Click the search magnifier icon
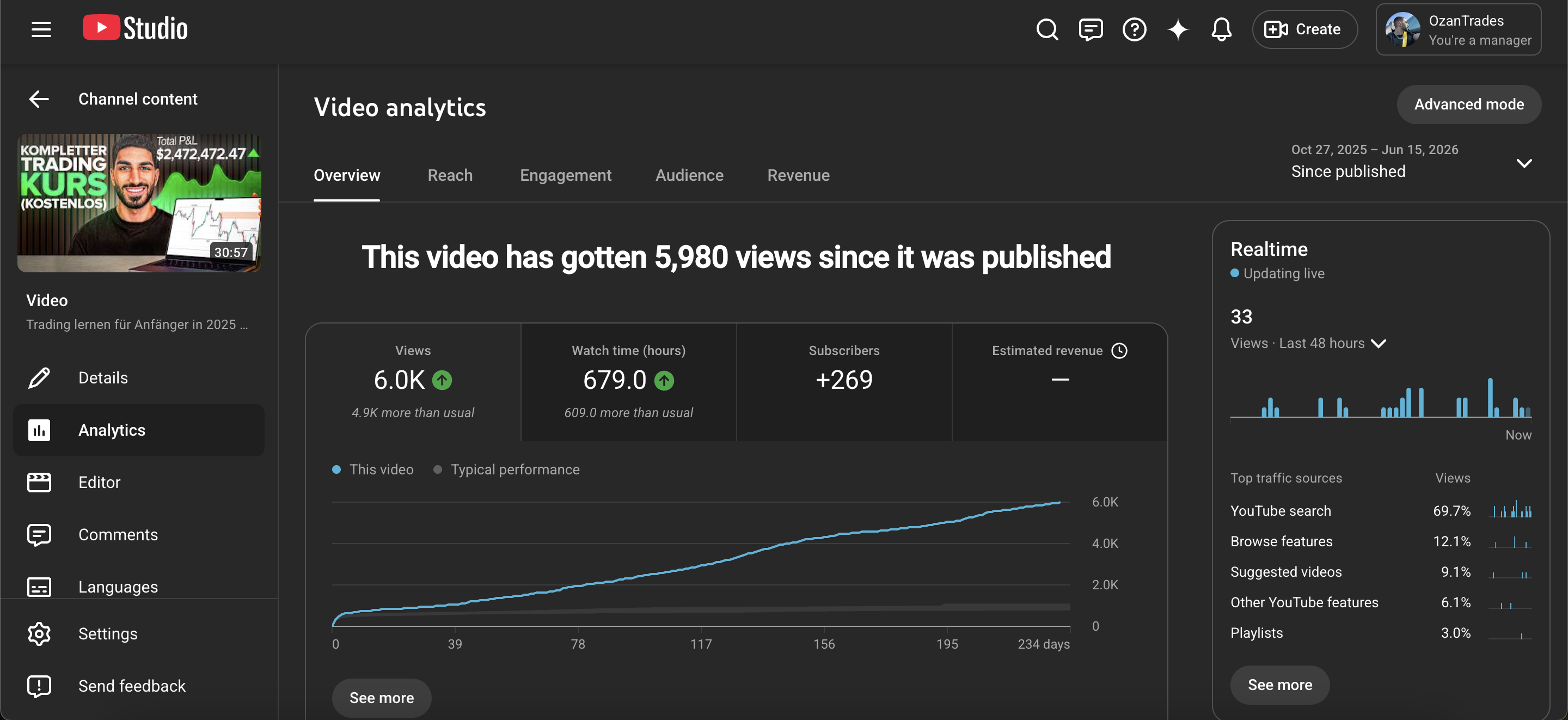 [1047, 29]
